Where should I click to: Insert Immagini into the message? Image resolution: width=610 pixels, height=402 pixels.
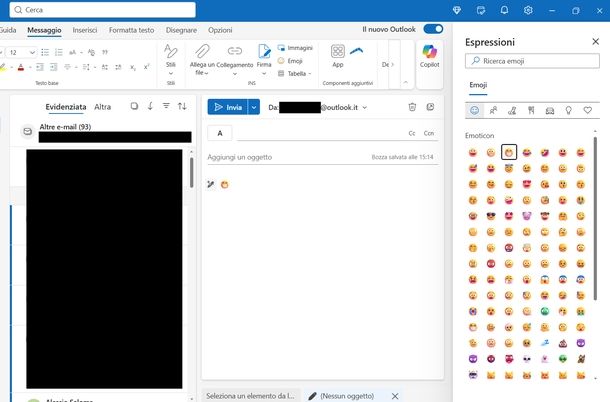[x=295, y=48]
